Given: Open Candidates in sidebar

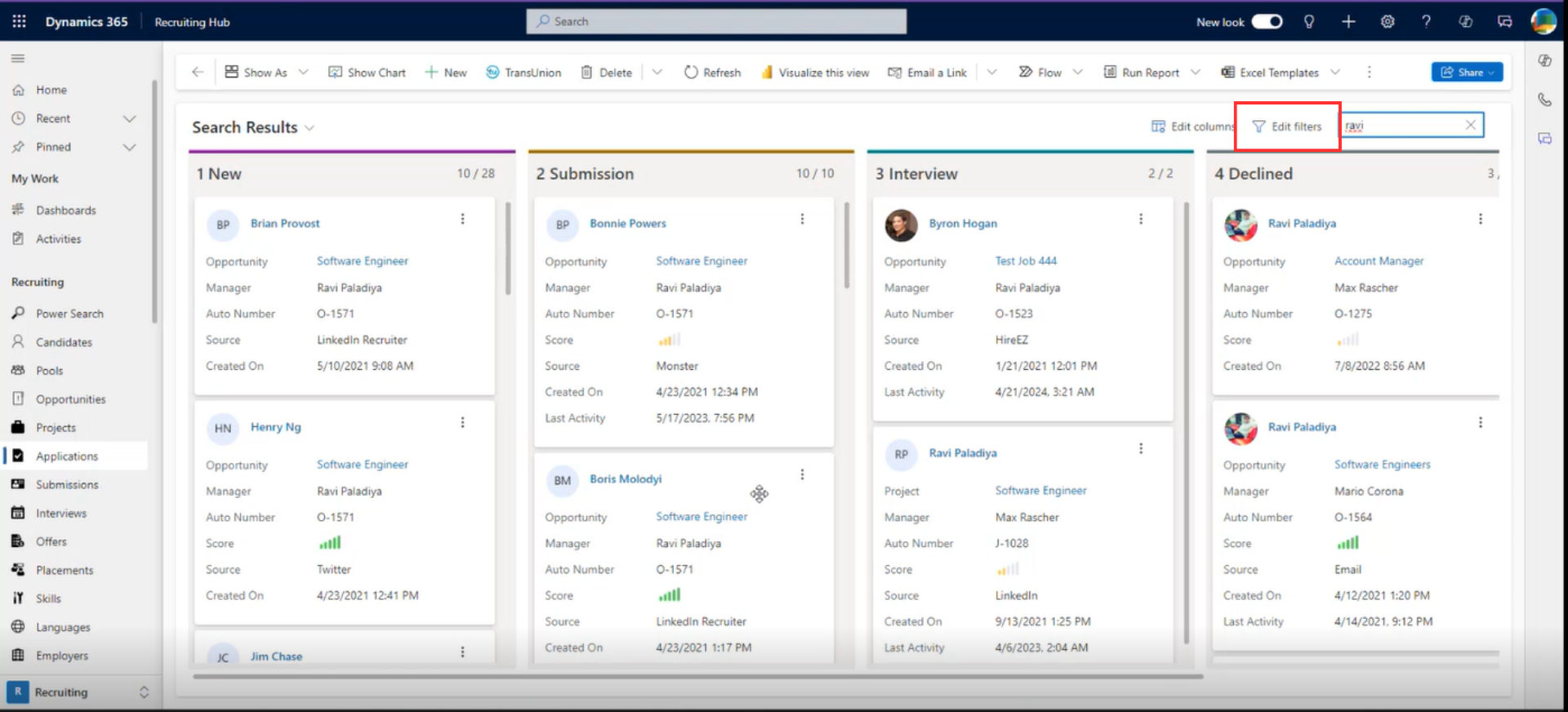Looking at the screenshot, I should [64, 342].
